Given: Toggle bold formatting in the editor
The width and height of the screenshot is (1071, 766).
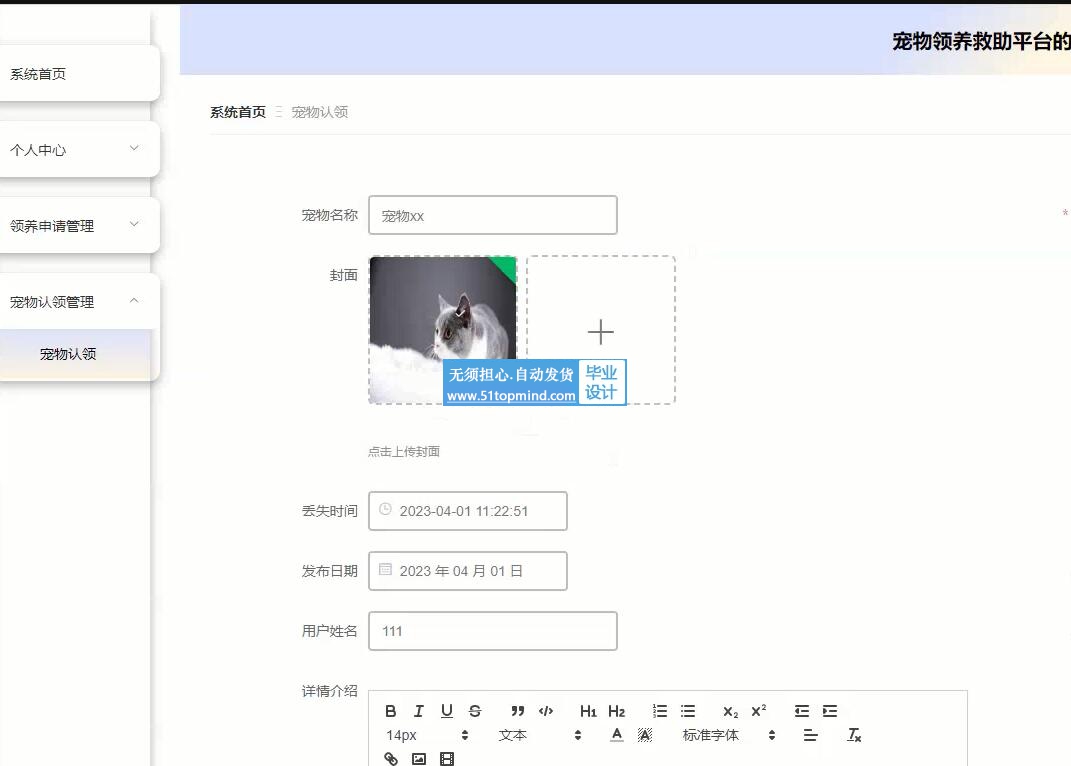Looking at the screenshot, I should [391, 711].
